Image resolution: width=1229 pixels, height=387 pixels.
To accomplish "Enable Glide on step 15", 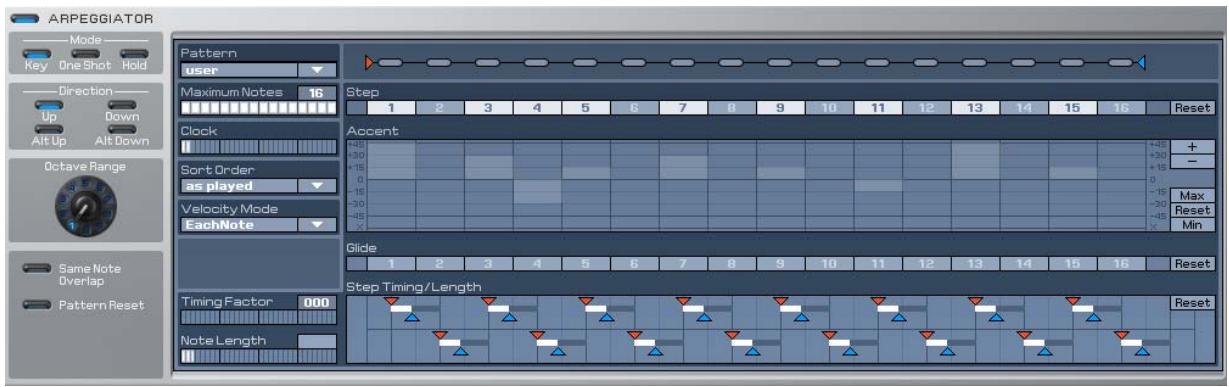I will [x=1074, y=264].
